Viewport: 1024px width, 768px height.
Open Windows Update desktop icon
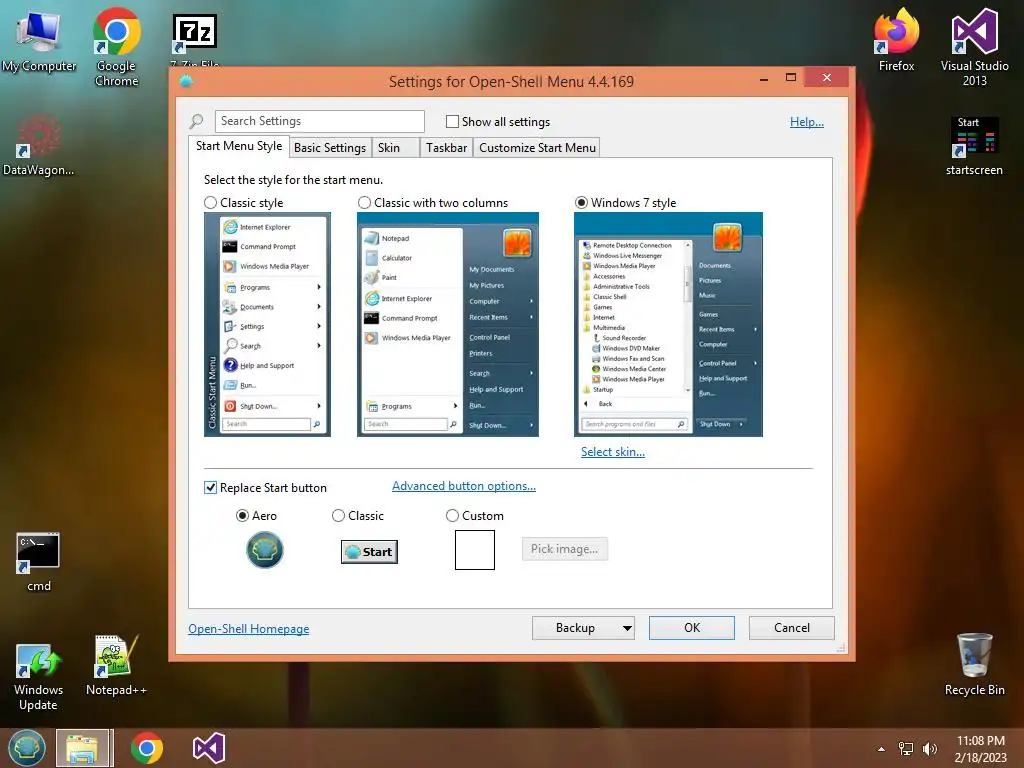click(39, 677)
